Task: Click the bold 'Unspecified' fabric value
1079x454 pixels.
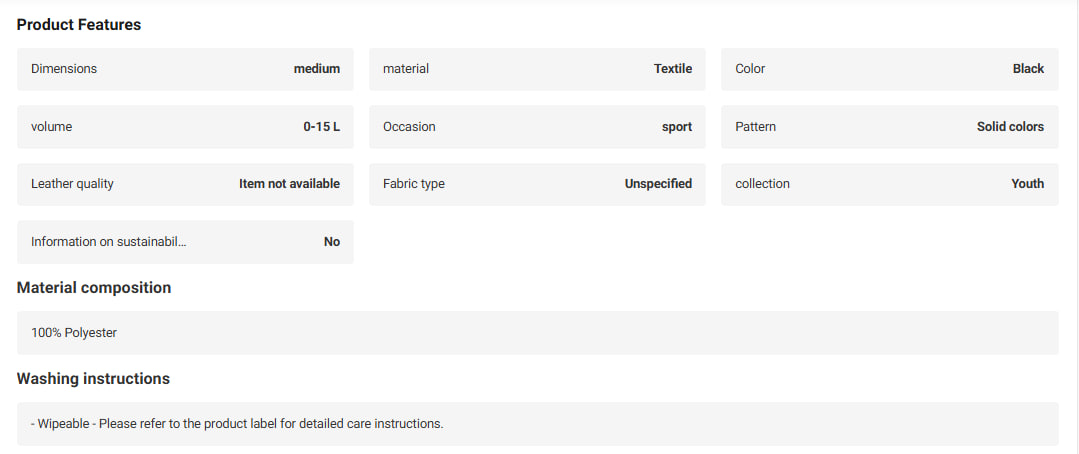Action: click(x=659, y=184)
